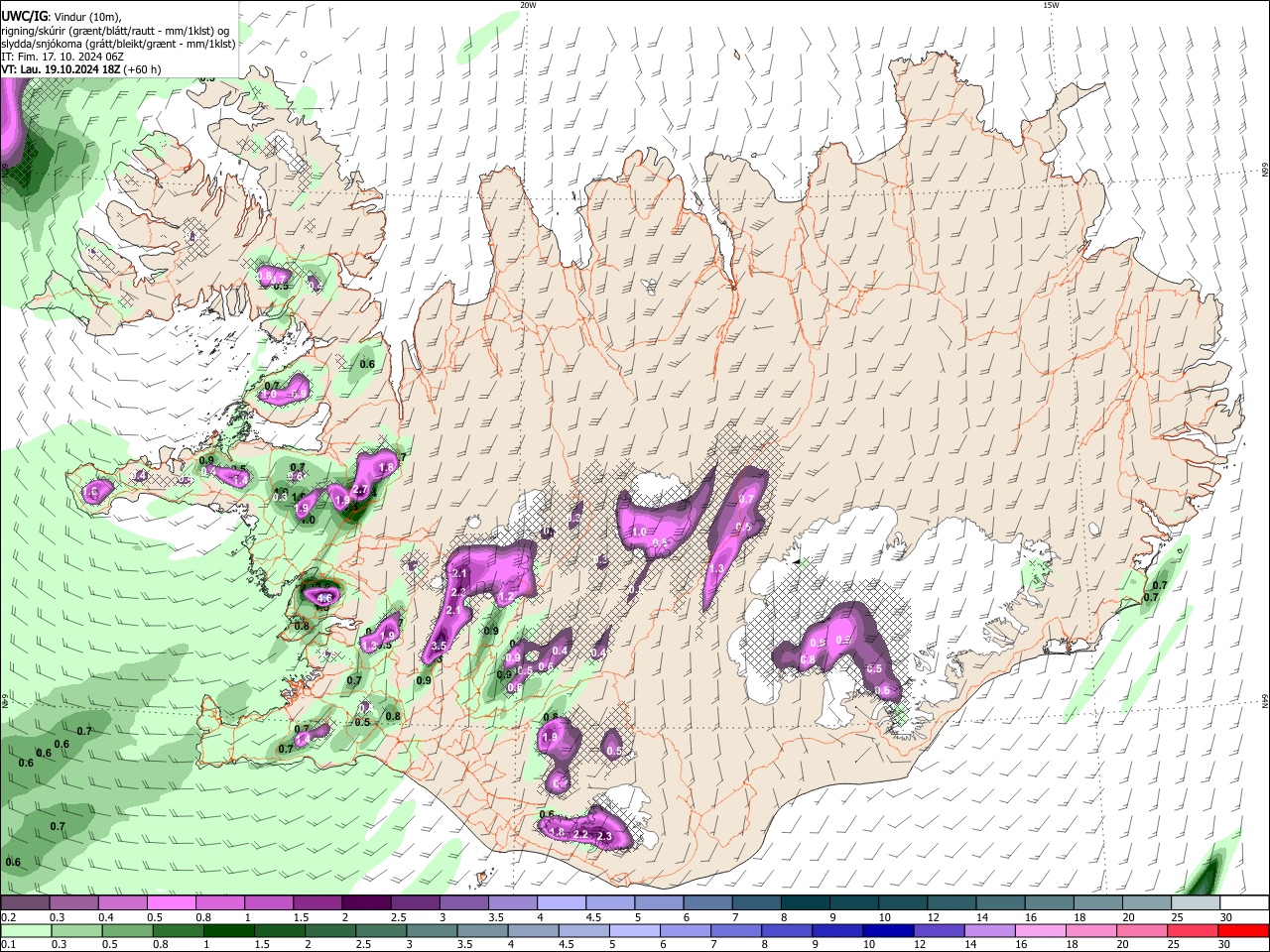1270x952 pixels.
Task: Select the bright red 25–30 rain swatch
Action: (1192, 931)
